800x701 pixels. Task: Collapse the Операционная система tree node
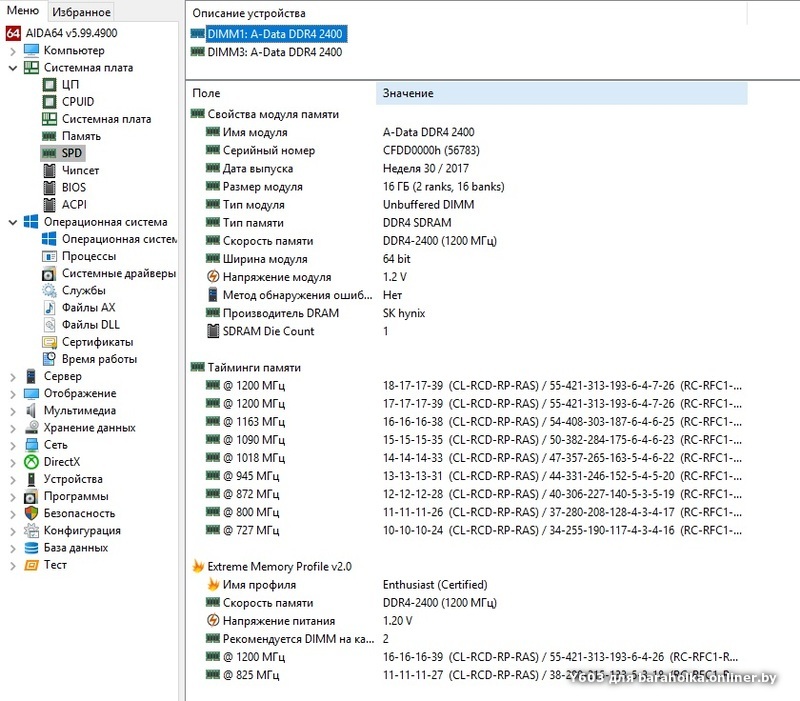point(13,222)
